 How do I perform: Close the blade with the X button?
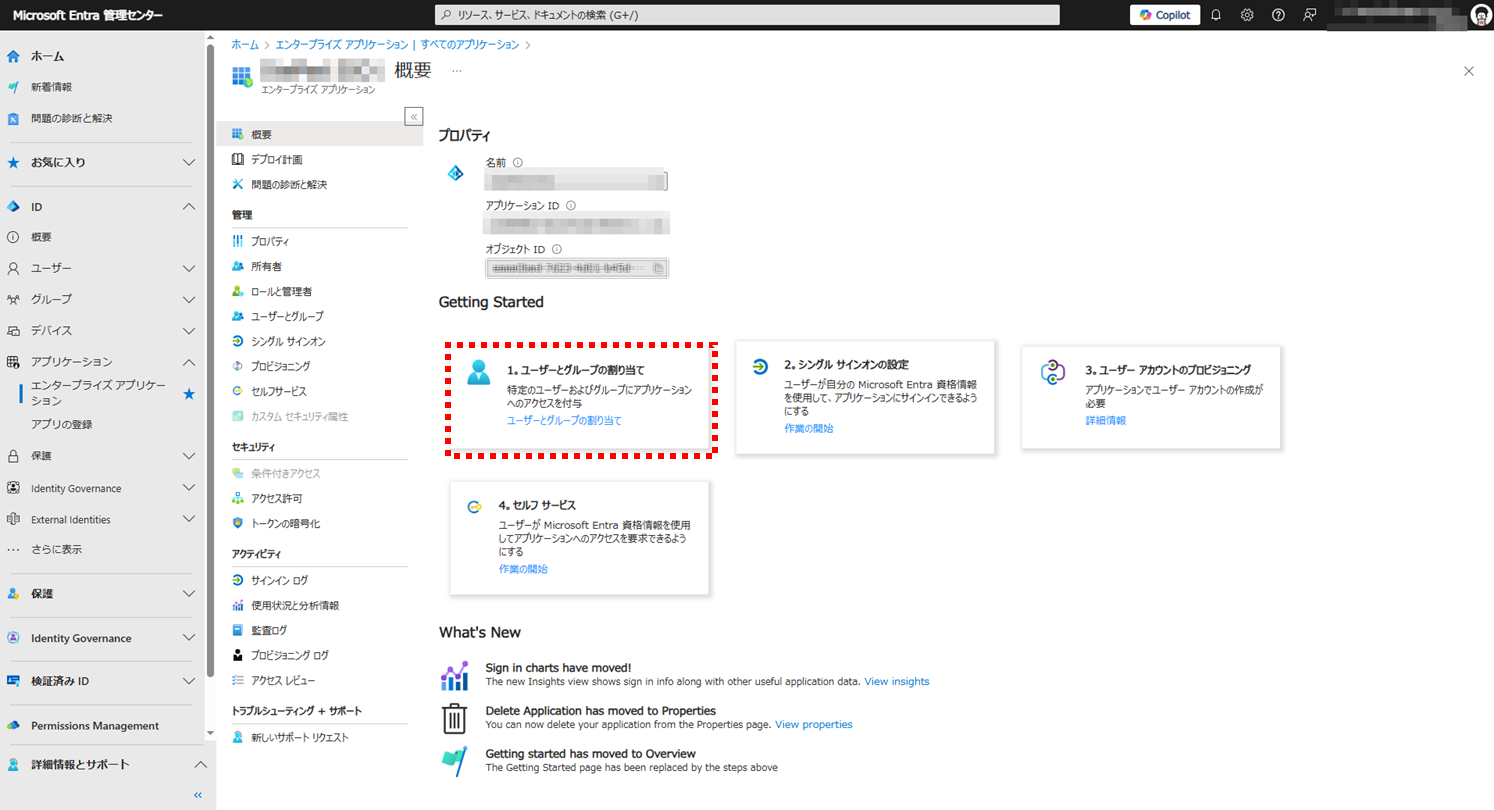tap(1469, 71)
